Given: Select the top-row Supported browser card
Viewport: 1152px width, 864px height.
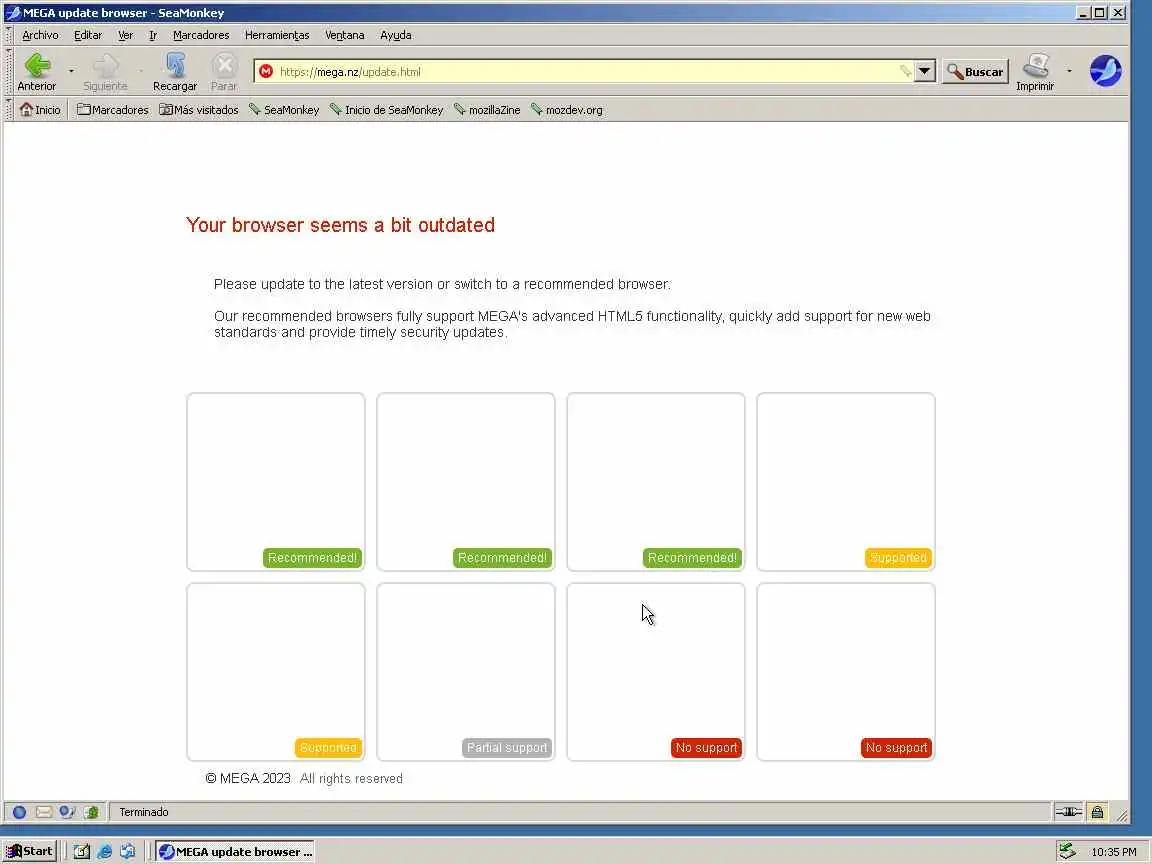Looking at the screenshot, I should [846, 481].
